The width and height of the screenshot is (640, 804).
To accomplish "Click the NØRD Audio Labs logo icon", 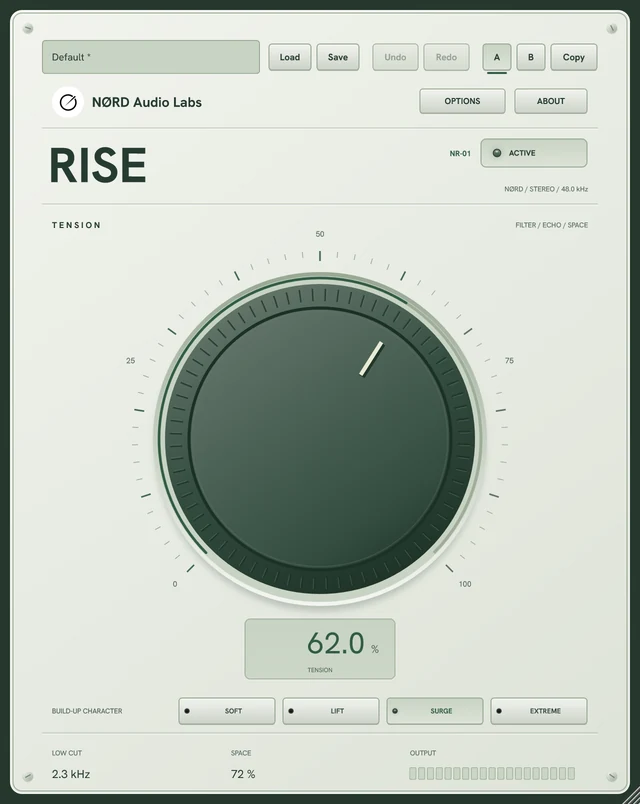I will click(68, 102).
